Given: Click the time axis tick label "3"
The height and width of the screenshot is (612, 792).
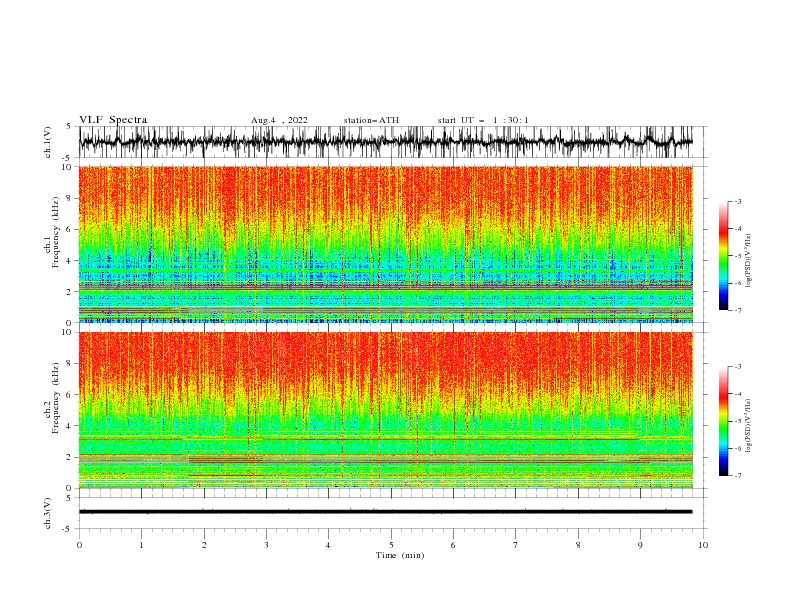Looking at the screenshot, I should coord(266,545).
